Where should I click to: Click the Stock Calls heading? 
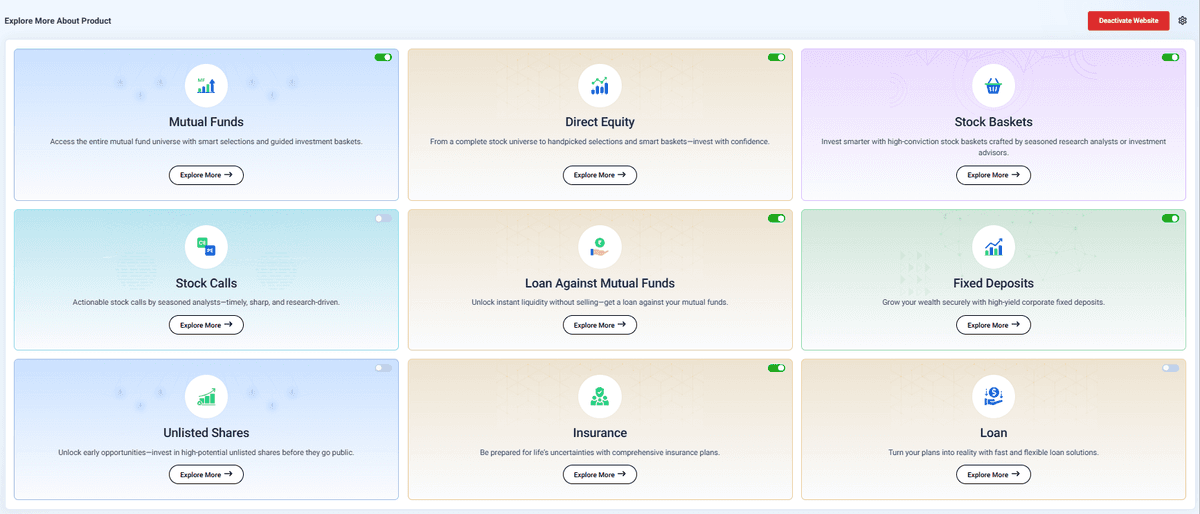(206, 284)
